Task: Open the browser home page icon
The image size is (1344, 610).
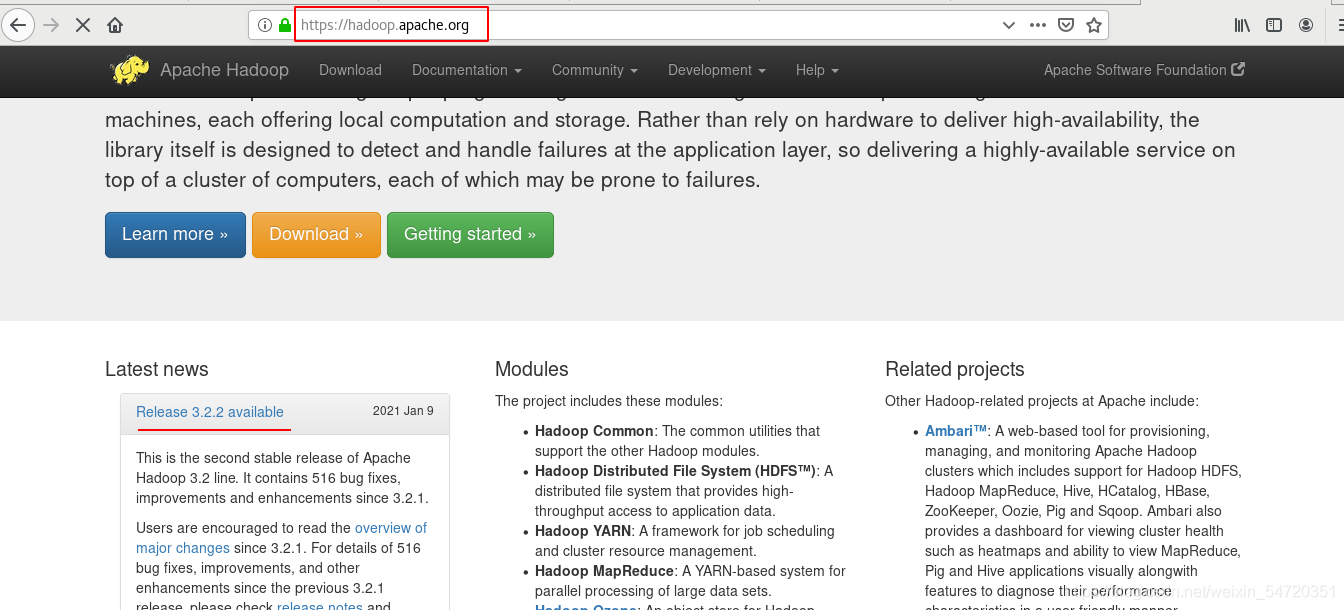Action: tap(116, 25)
